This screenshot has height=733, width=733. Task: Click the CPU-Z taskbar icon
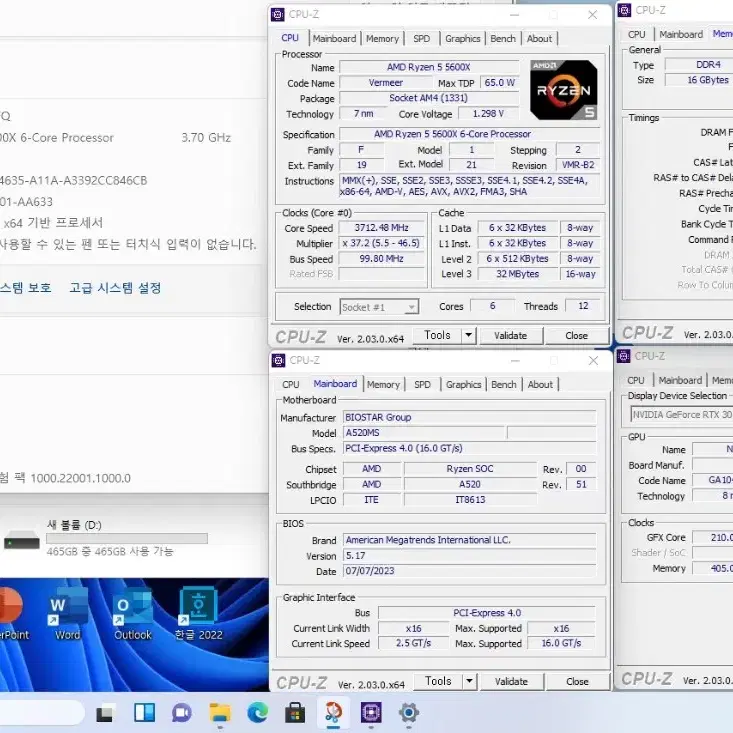pos(371,713)
